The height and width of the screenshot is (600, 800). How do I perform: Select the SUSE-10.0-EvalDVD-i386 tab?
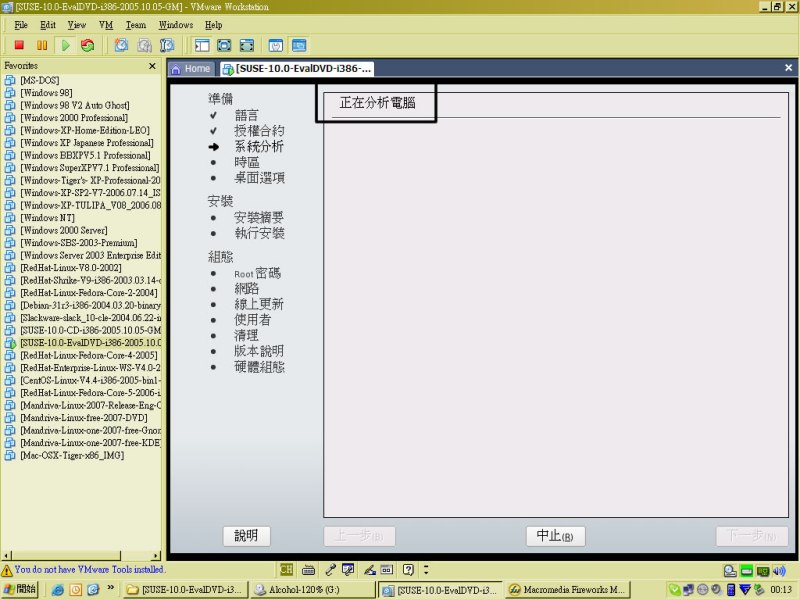pos(297,68)
